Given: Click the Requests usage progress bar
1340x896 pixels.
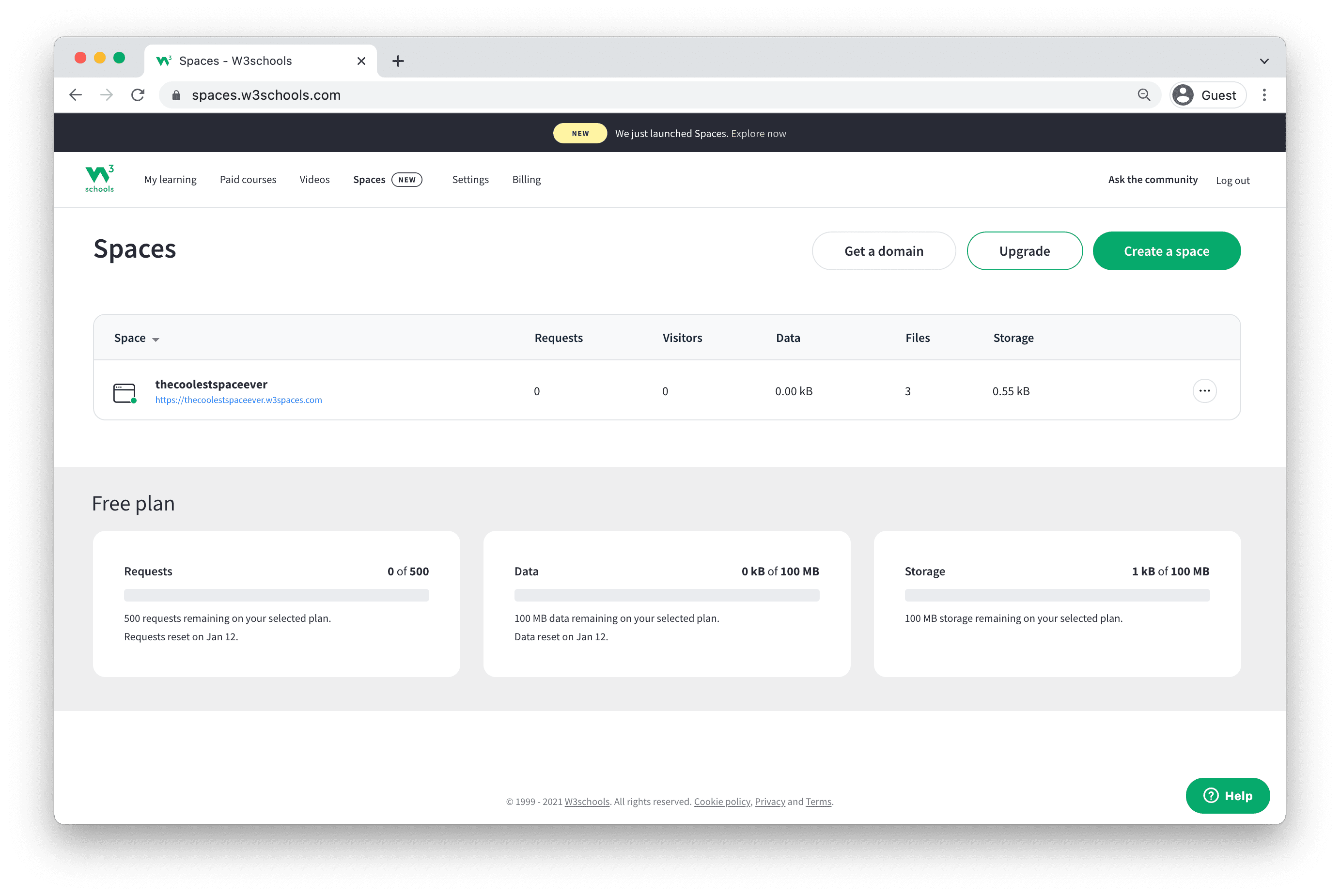Looking at the screenshot, I should point(276,595).
